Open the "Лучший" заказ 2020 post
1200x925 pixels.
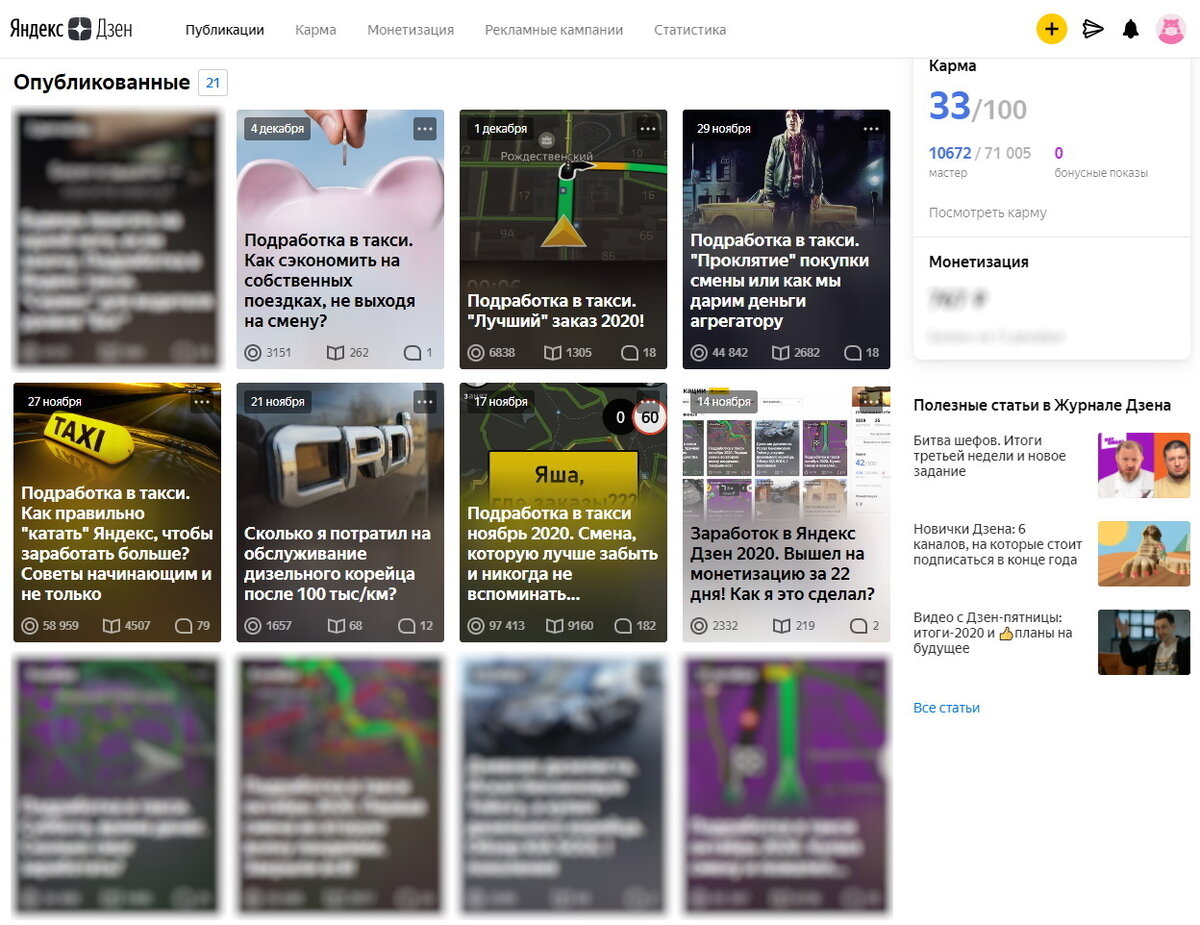pos(556,311)
